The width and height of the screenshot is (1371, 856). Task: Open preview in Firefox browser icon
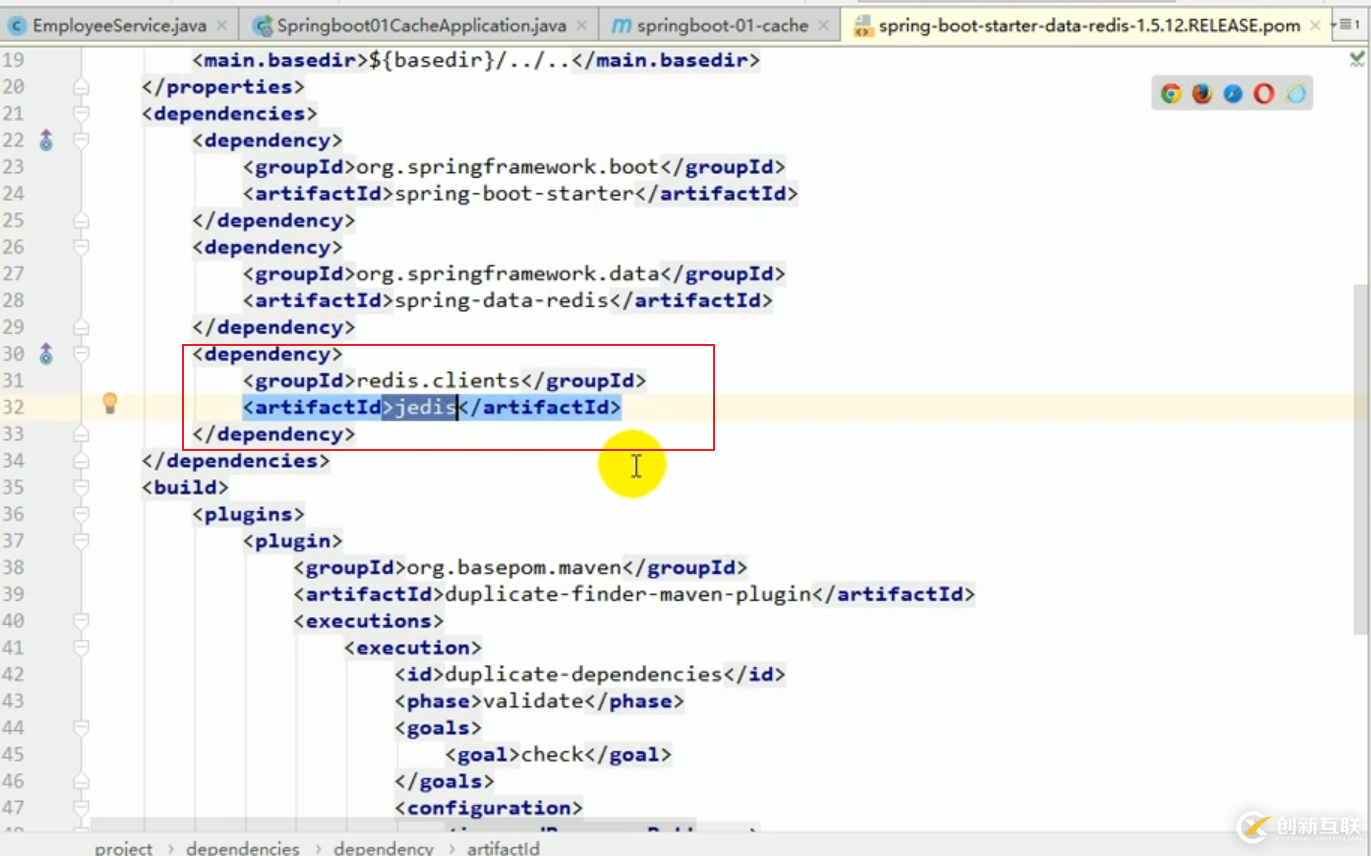point(1202,94)
